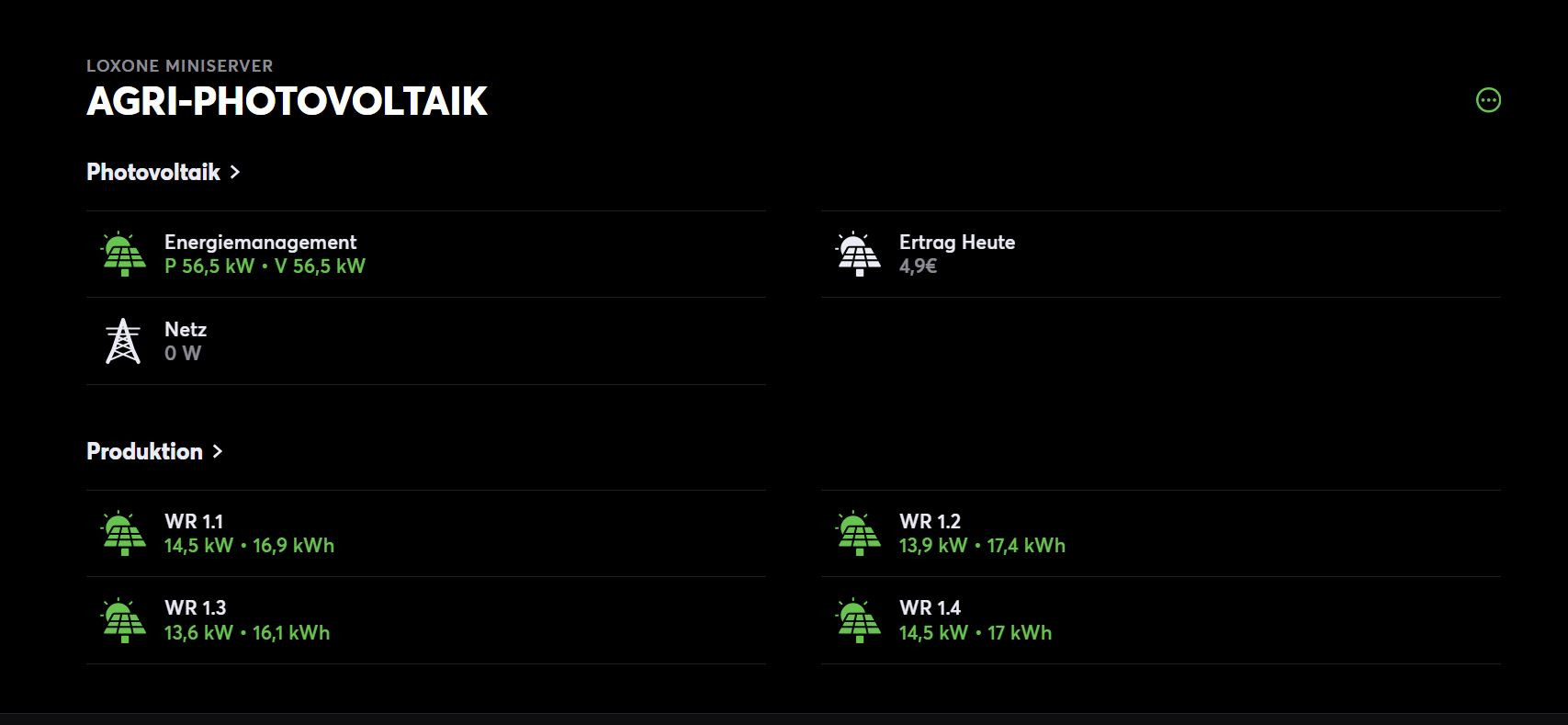The height and width of the screenshot is (725, 1568).
Task: Click the green solar icon beside Energiemanagement
Action: tap(123, 255)
